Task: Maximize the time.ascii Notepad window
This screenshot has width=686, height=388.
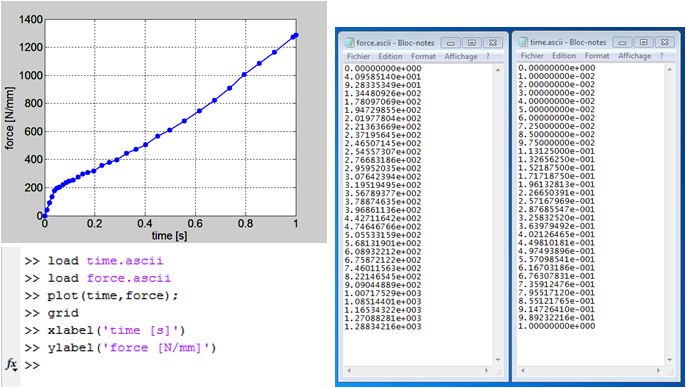Action: tap(643, 42)
